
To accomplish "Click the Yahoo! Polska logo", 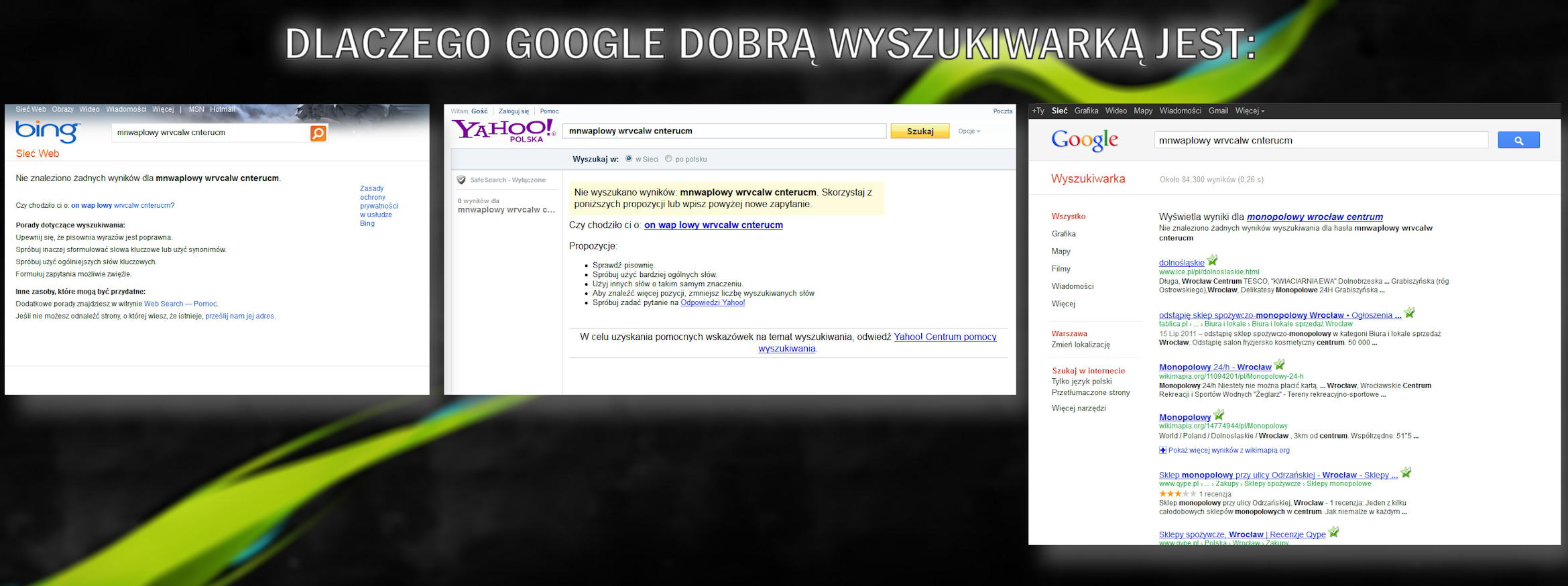I will pos(504,130).
